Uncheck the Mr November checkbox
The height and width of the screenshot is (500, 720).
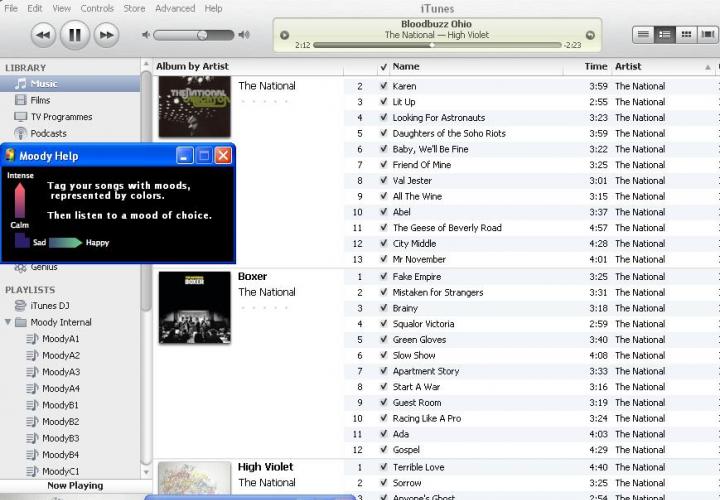[x=383, y=259]
